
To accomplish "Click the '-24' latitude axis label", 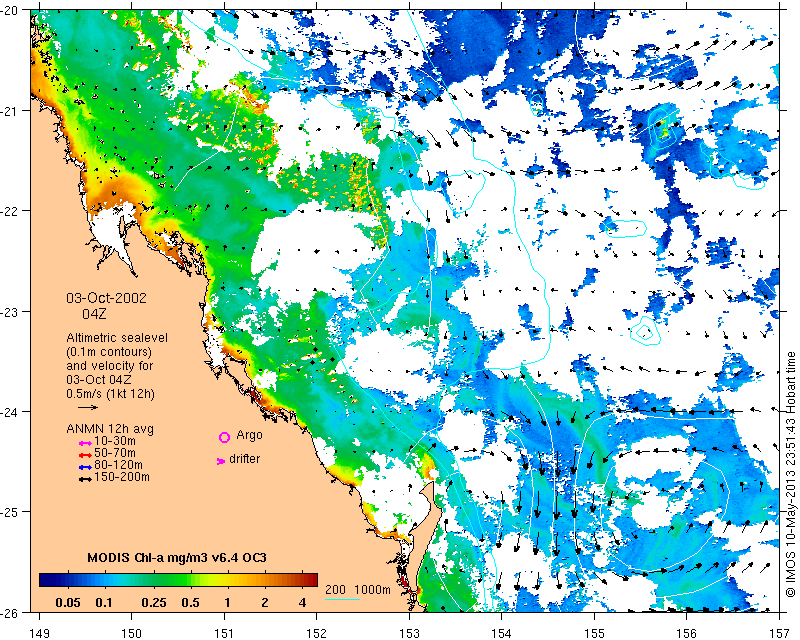I will click(8, 412).
